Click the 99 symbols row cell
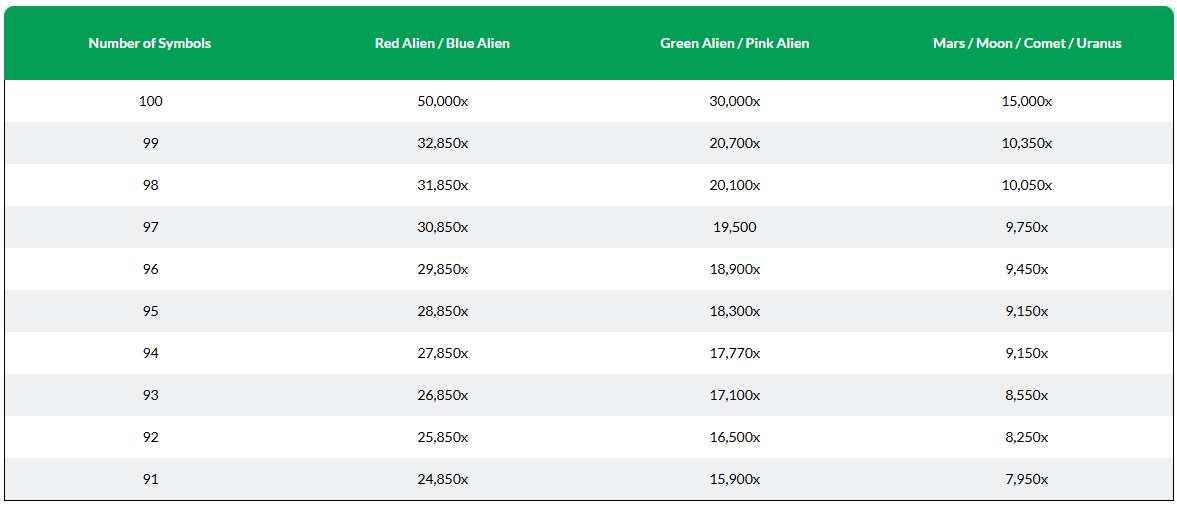Viewport: 1177px width, 505px height. coord(150,143)
